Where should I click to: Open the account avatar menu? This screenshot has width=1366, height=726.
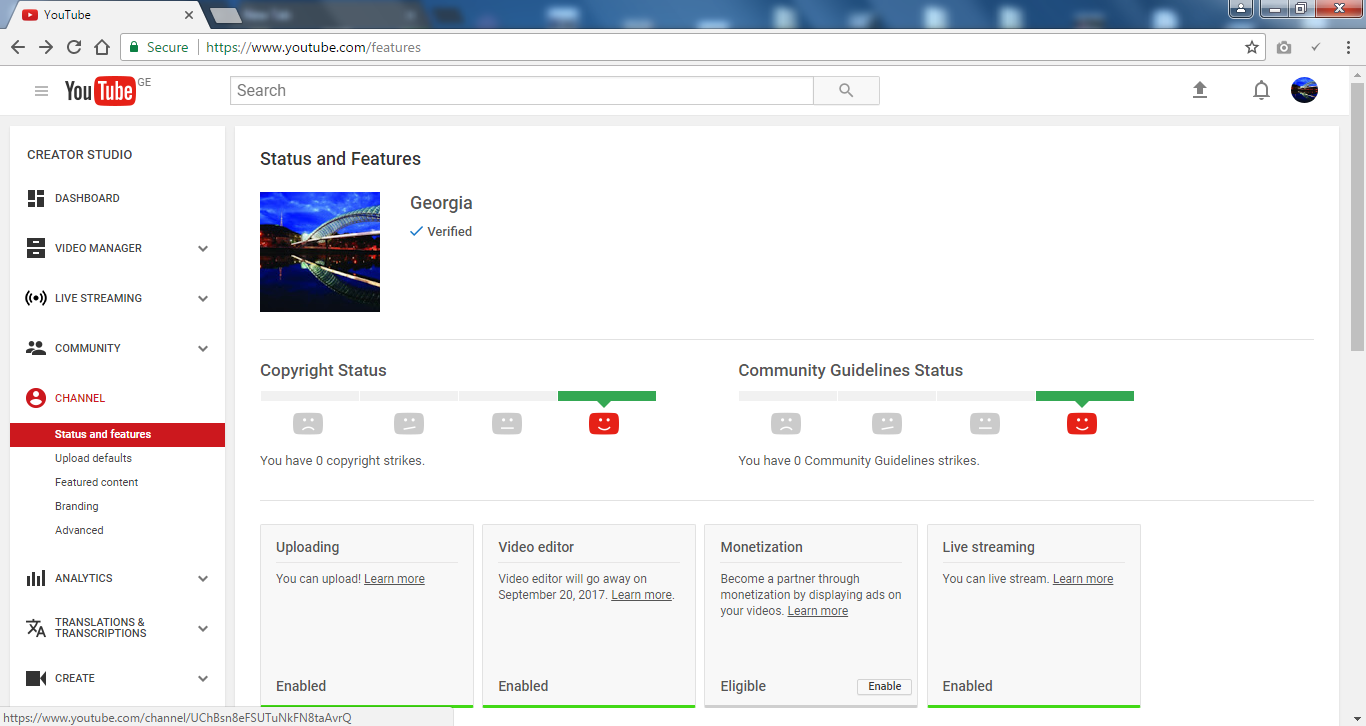pyautogui.click(x=1304, y=91)
